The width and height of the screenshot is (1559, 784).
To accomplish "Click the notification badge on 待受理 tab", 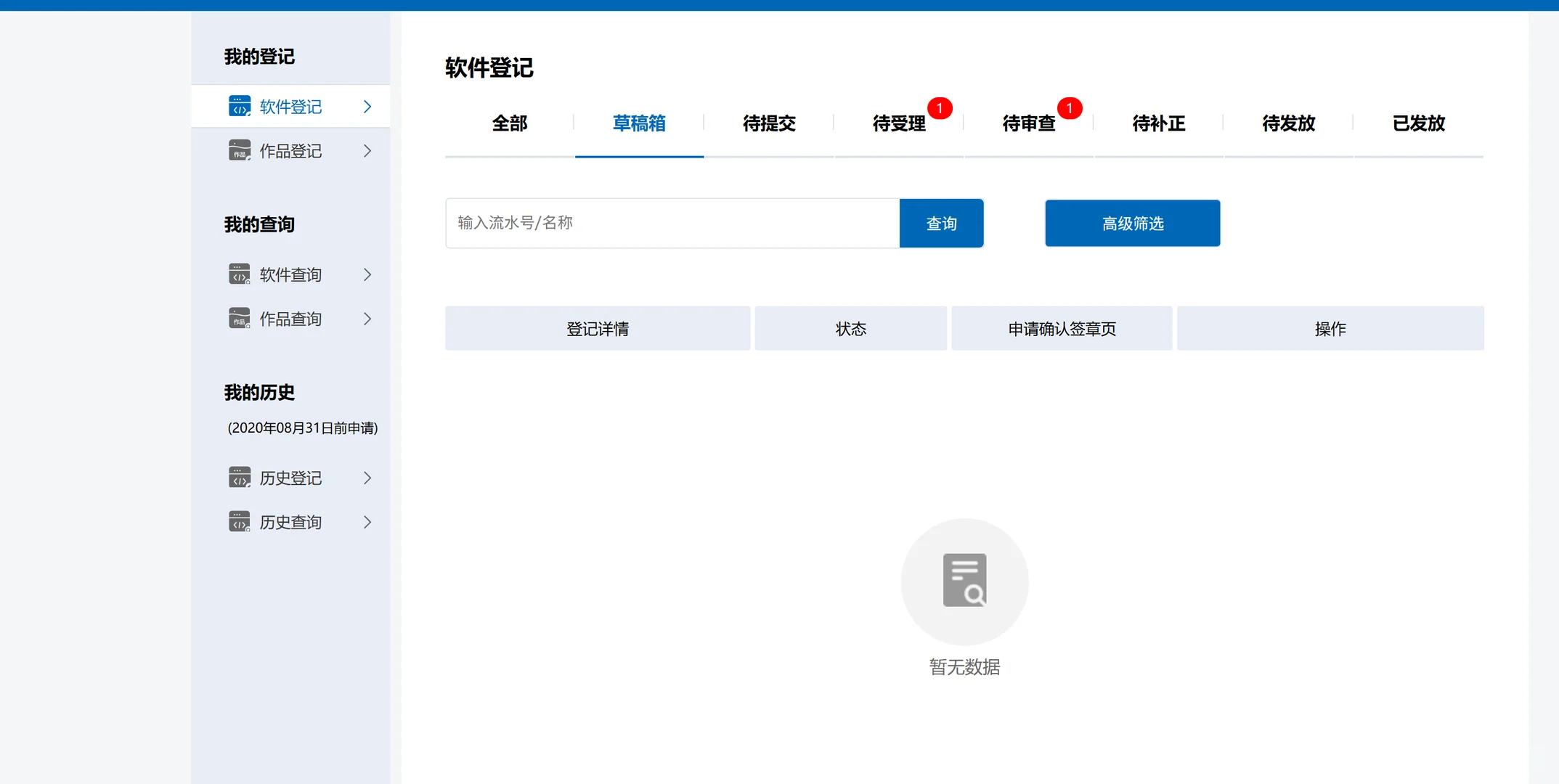I will click(x=941, y=107).
